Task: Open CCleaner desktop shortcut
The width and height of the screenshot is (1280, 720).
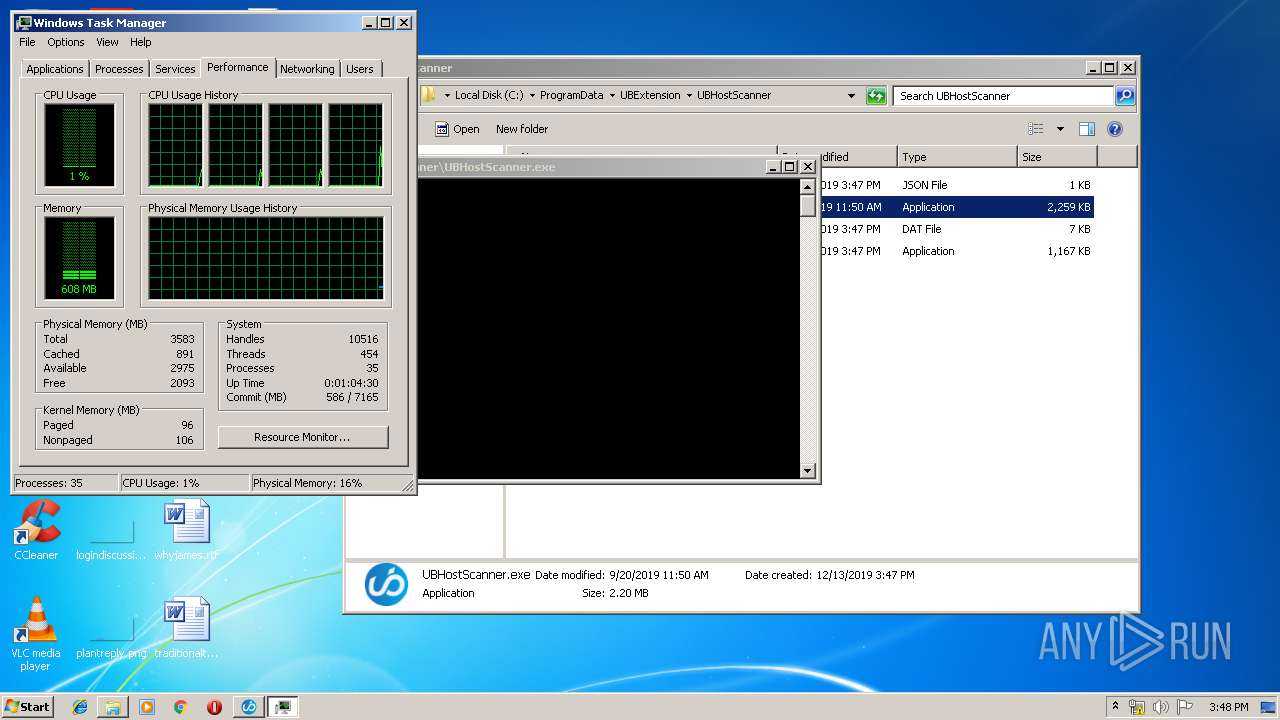Action: click(36, 530)
